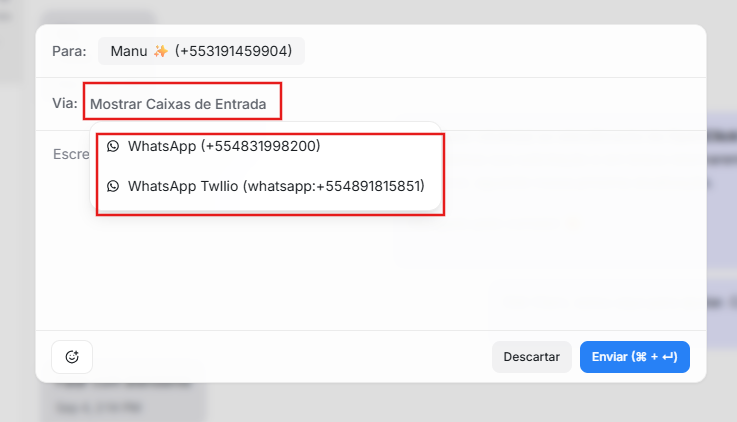Open the Mostrar Caixas de Entrada dropdown

pos(180,103)
